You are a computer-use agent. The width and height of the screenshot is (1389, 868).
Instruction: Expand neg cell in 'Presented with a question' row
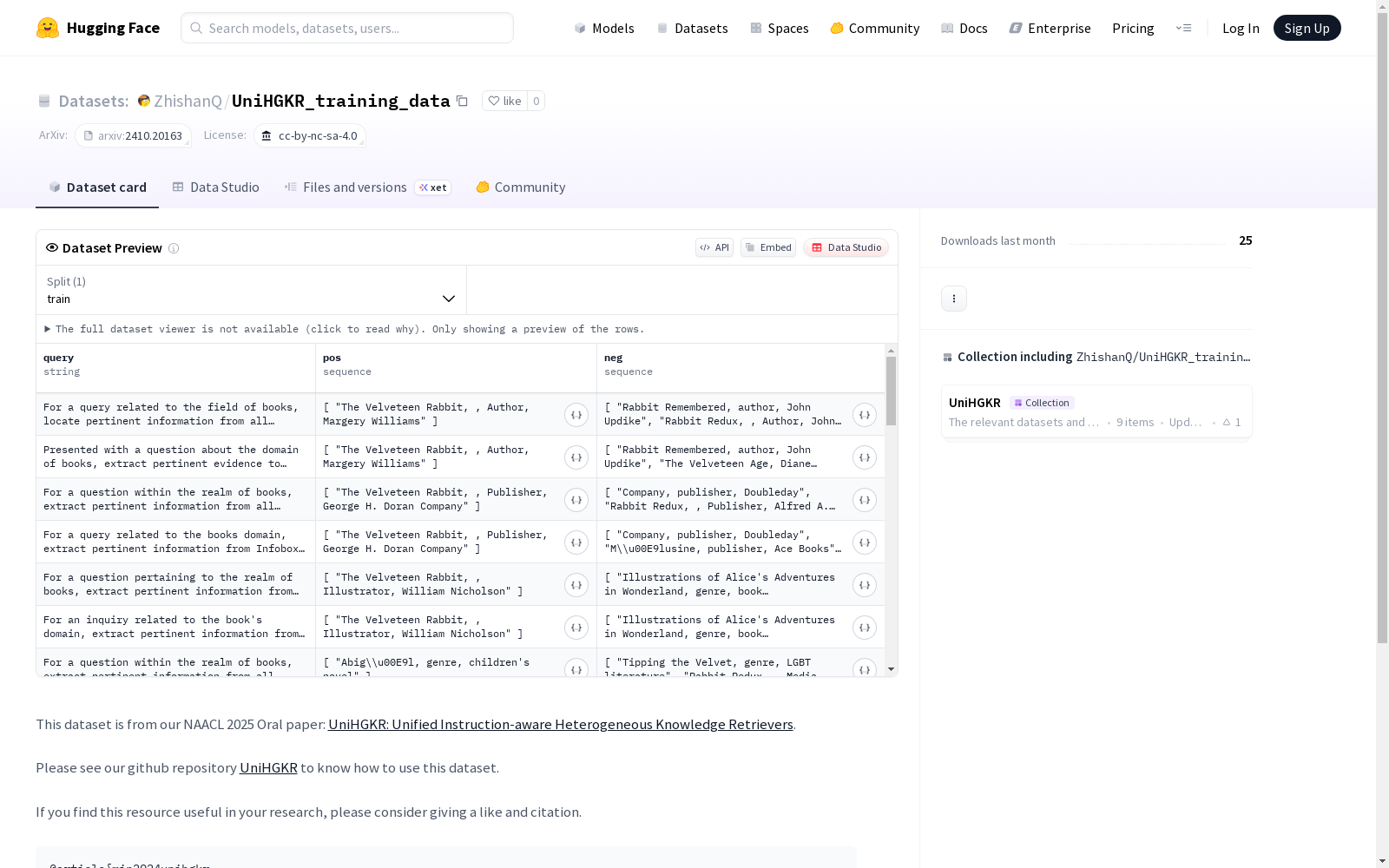coord(865,457)
